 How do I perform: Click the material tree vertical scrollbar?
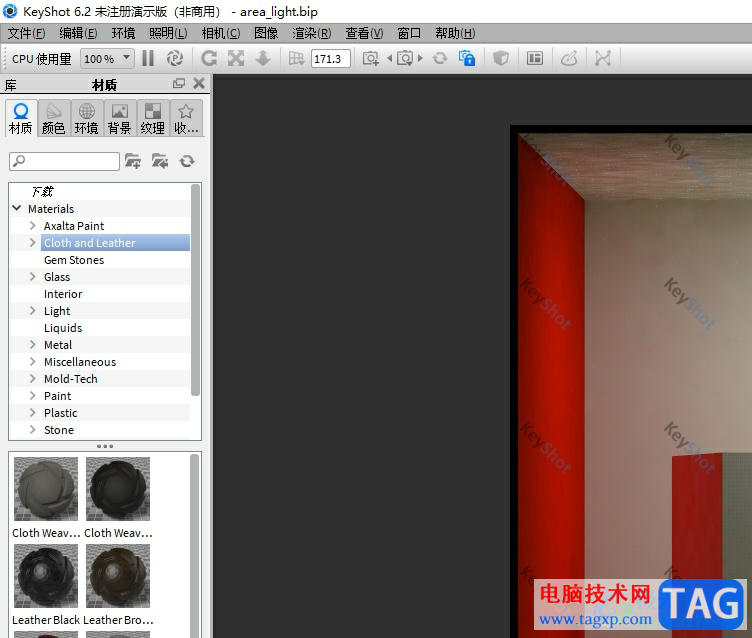point(195,290)
